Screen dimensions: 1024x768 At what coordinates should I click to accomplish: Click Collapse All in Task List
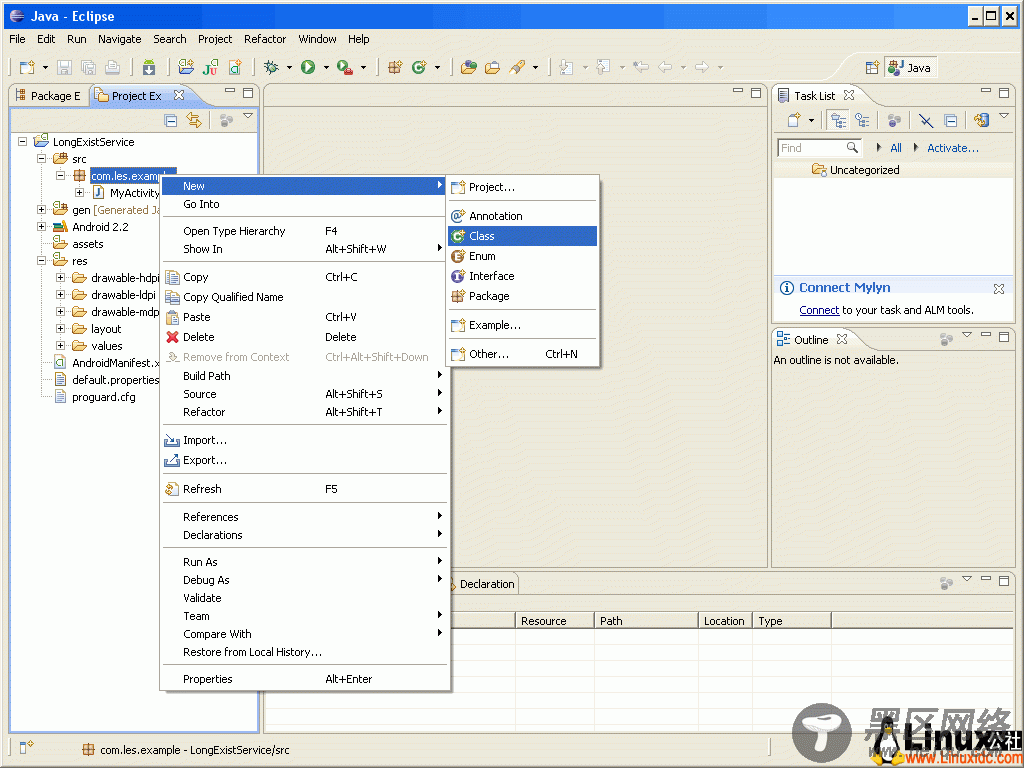point(950,120)
